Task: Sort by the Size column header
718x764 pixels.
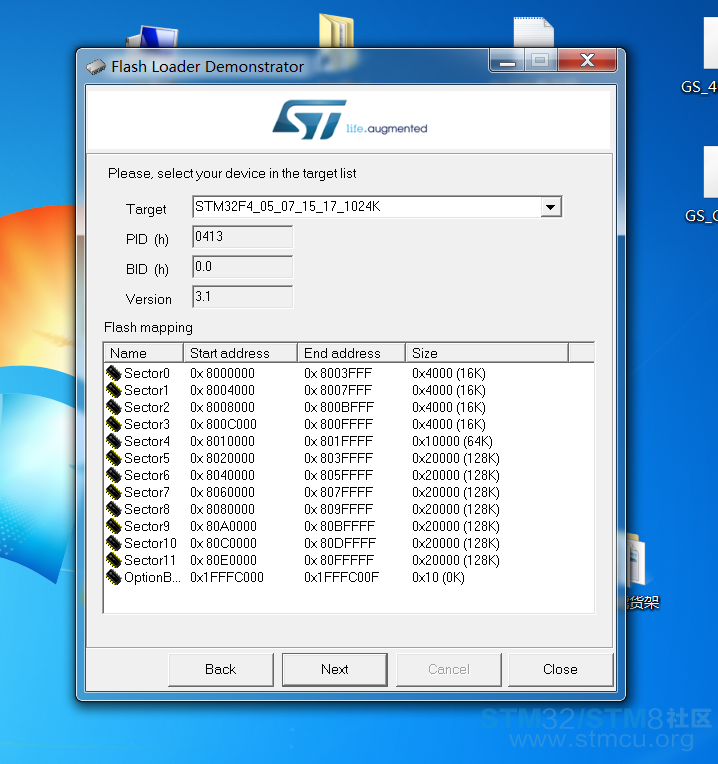Action: click(x=487, y=353)
